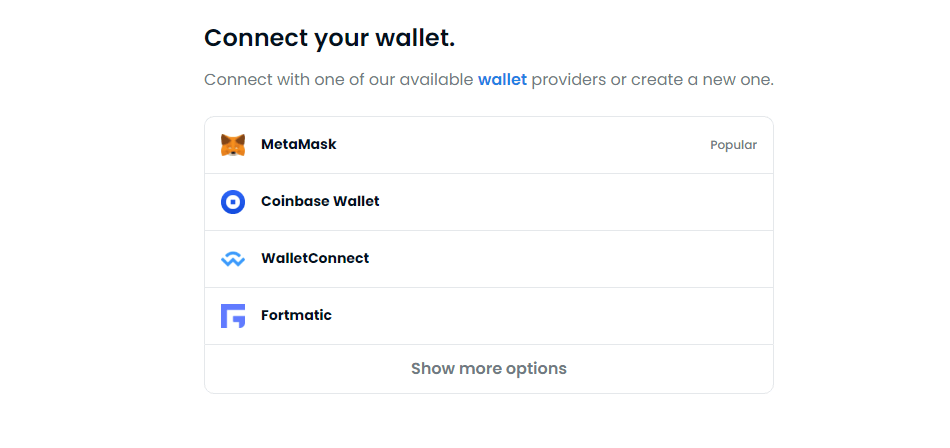The image size is (950, 448).
Task: Connect using the Fortmatic name label
Action: pyautogui.click(x=296, y=316)
